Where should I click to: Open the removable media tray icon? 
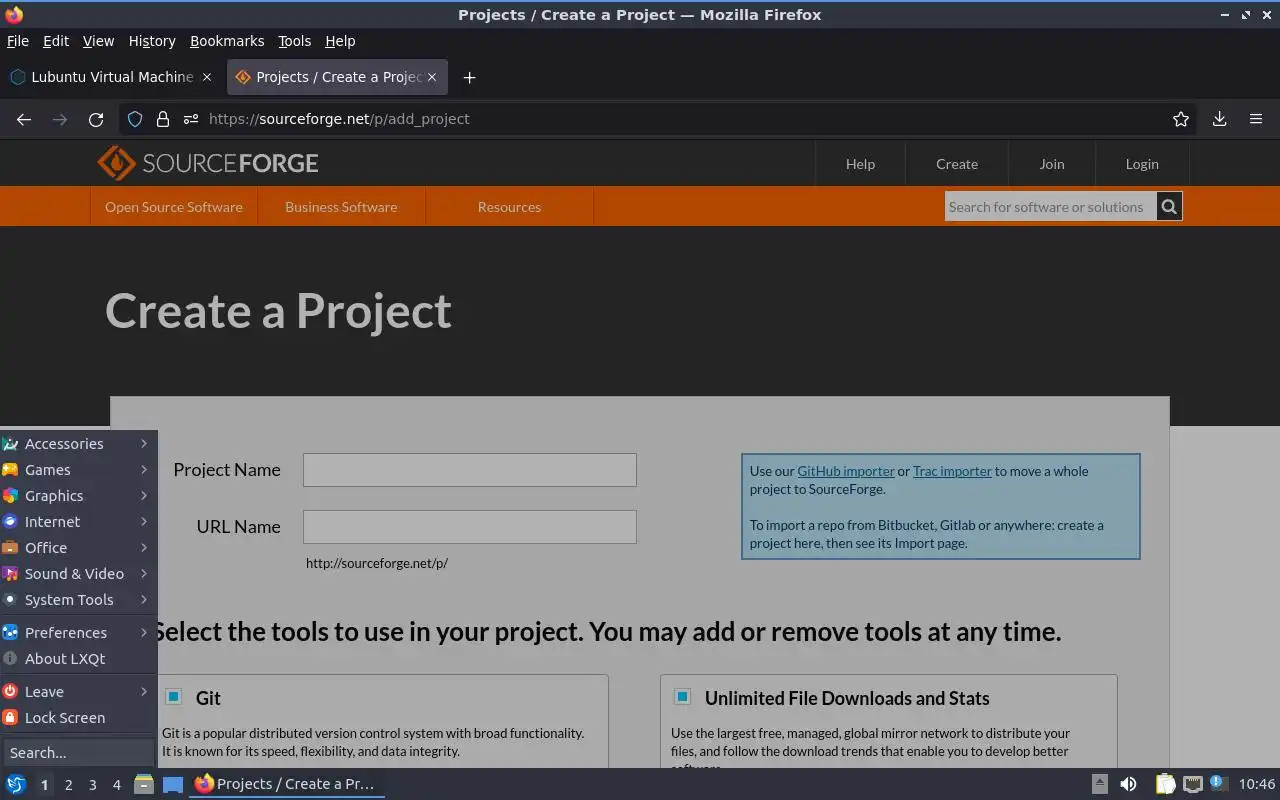[x=1099, y=784]
